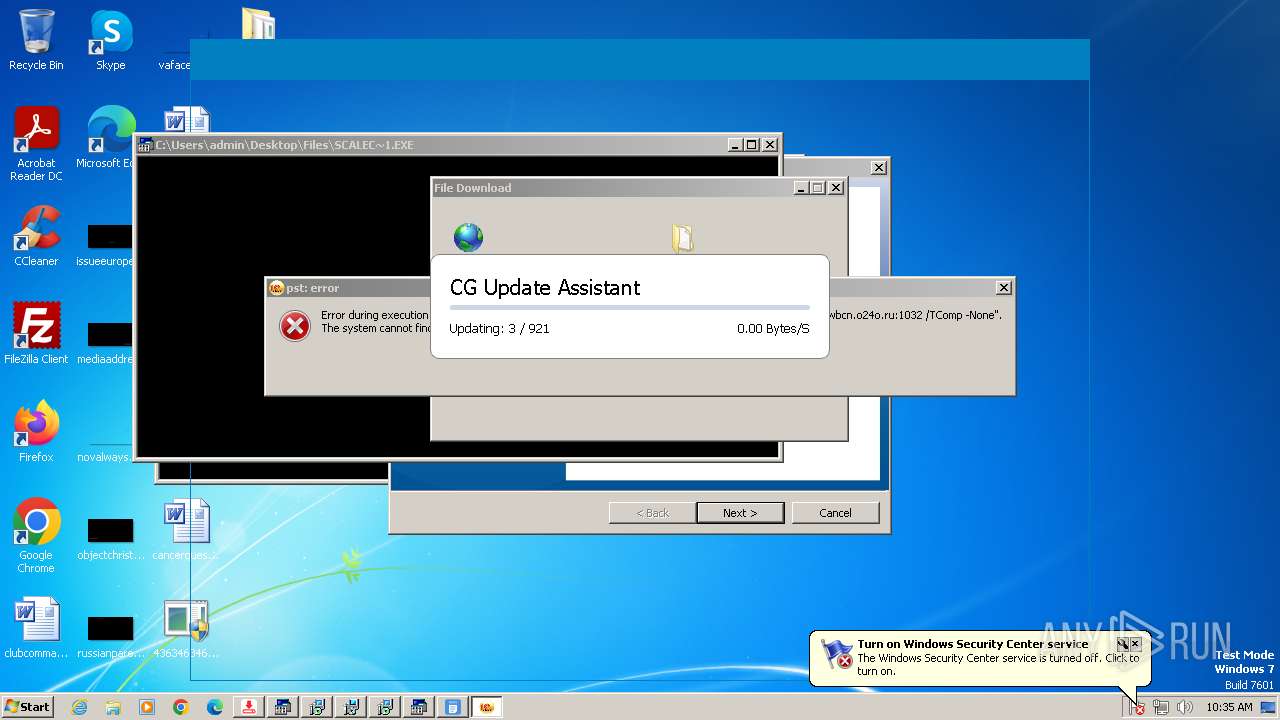This screenshot has height=720, width=1280.
Task: Click the red error icon in pst dialog
Action: (295, 326)
